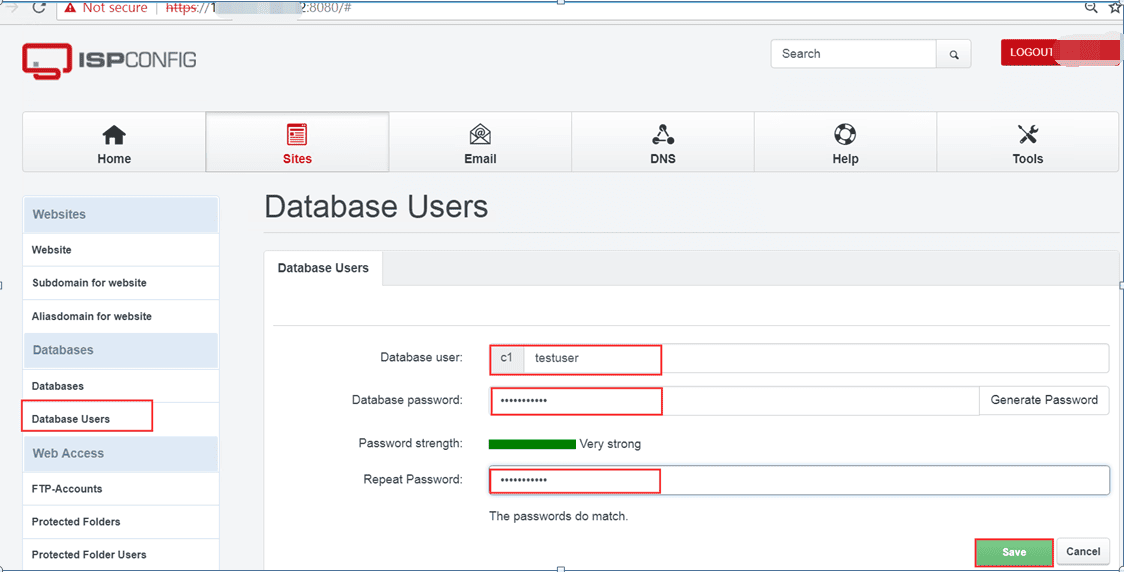The height and width of the screenshot is (572, 1124).
Task: Open the Home tab label
Action: click(x=114, y=158)
